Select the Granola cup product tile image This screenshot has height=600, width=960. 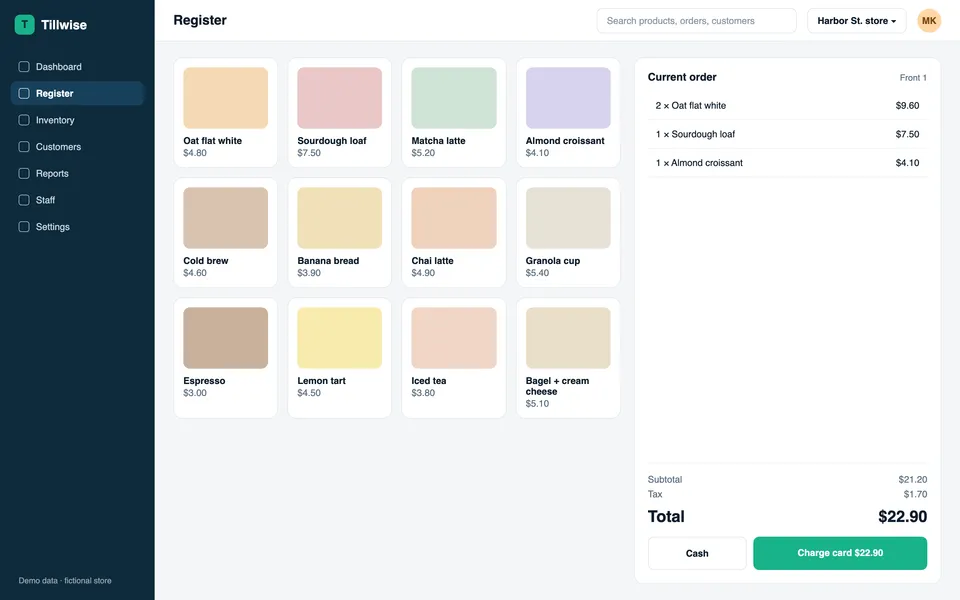click(568, 218)
